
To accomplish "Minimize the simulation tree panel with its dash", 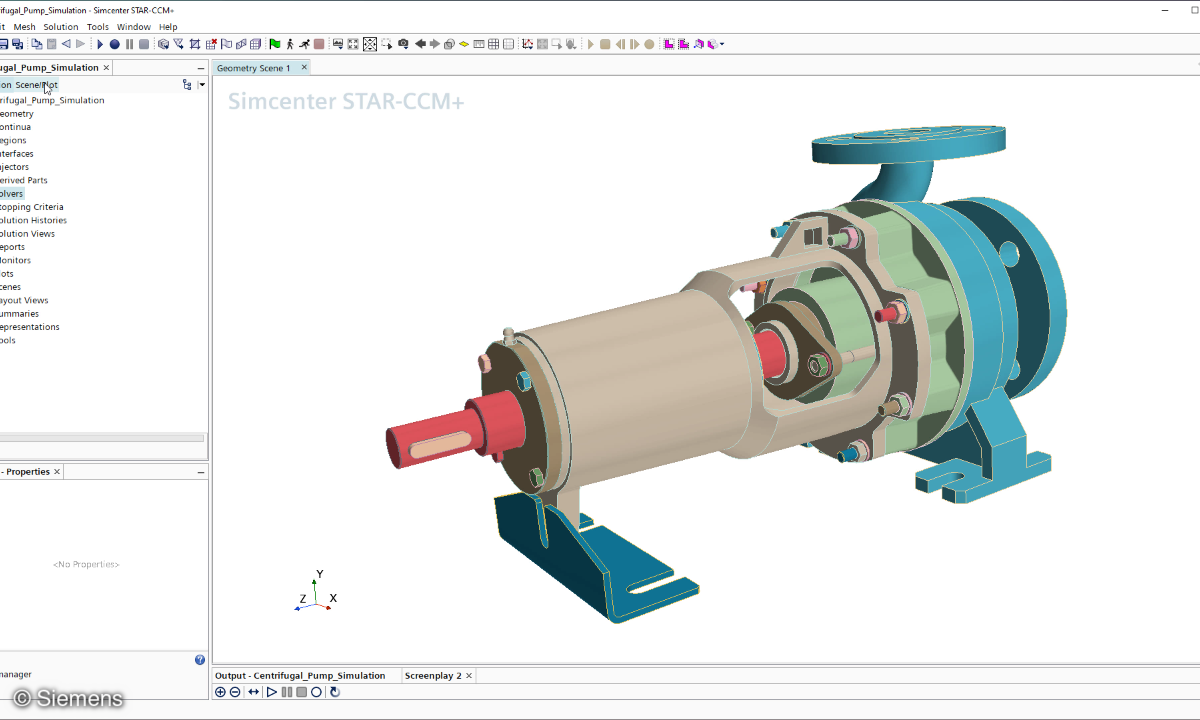I will click(x=201, y=68).
